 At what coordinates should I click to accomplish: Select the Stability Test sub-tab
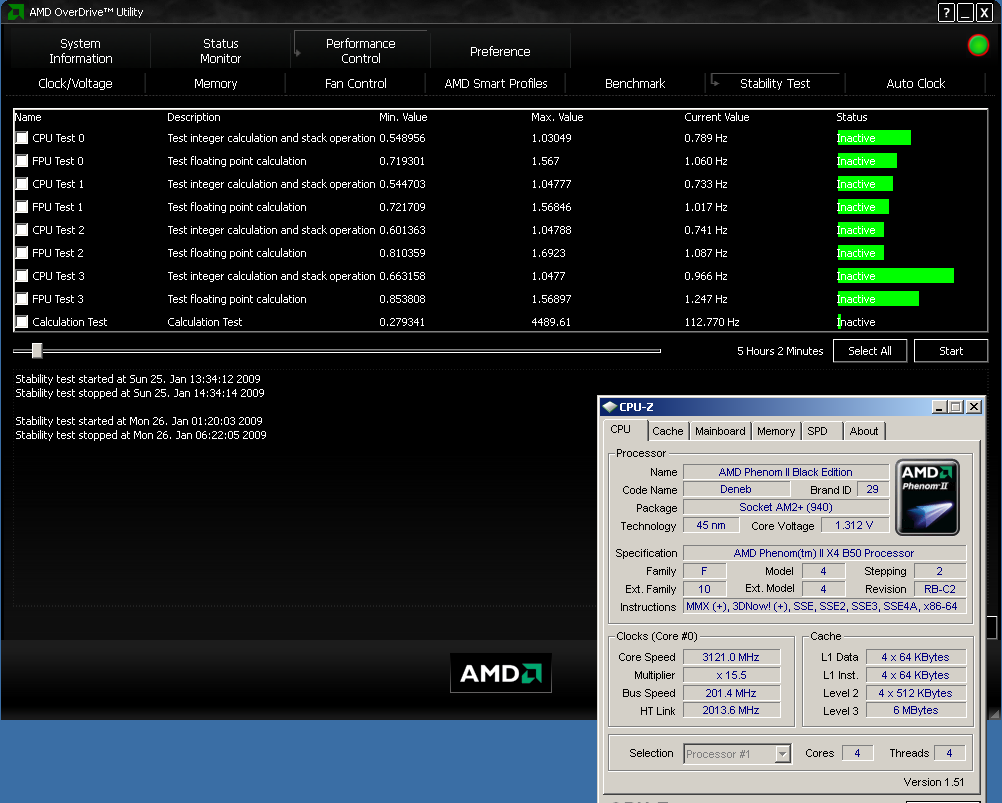point(775,84)
